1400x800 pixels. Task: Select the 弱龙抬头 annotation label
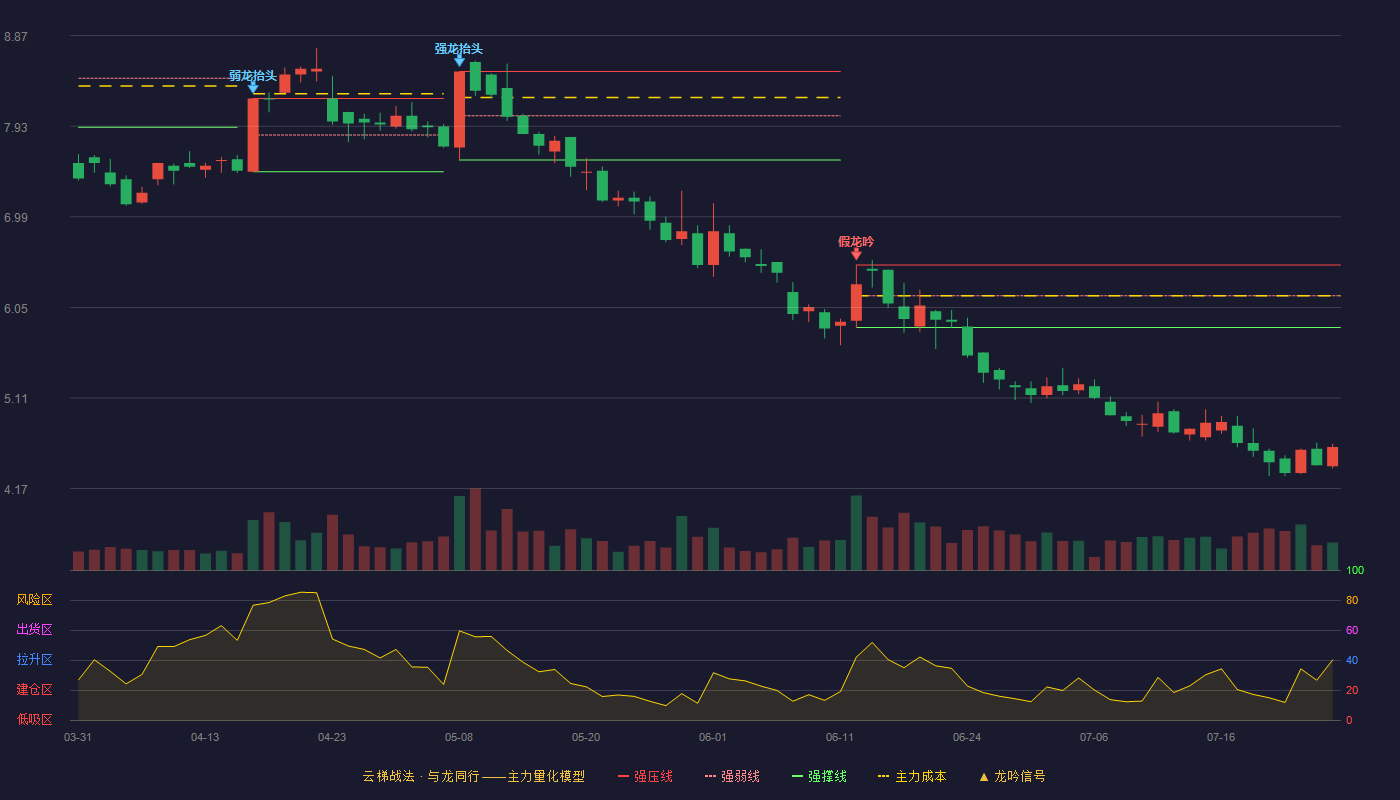(253, 76)
